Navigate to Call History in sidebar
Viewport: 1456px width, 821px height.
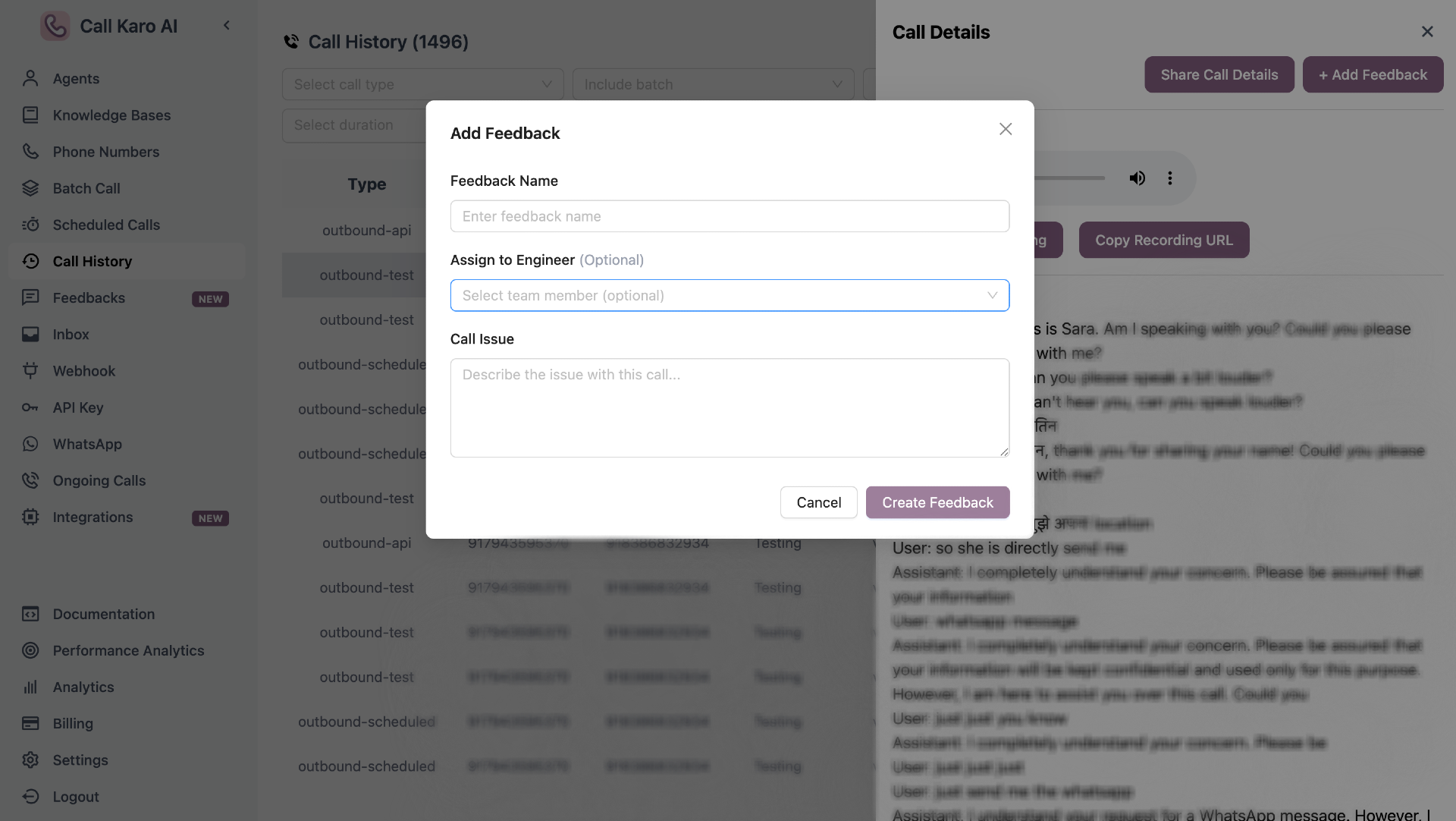91,261
